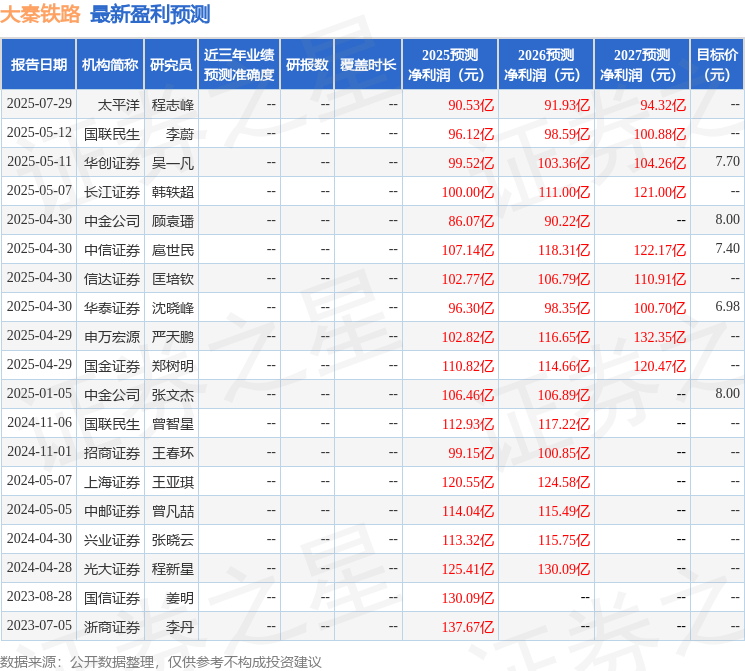Click the 96.12亿 profit value

point(471,134)
